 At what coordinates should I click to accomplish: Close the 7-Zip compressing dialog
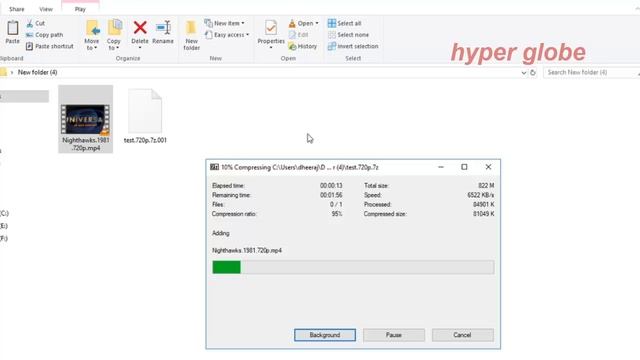[x=488, y=167]
